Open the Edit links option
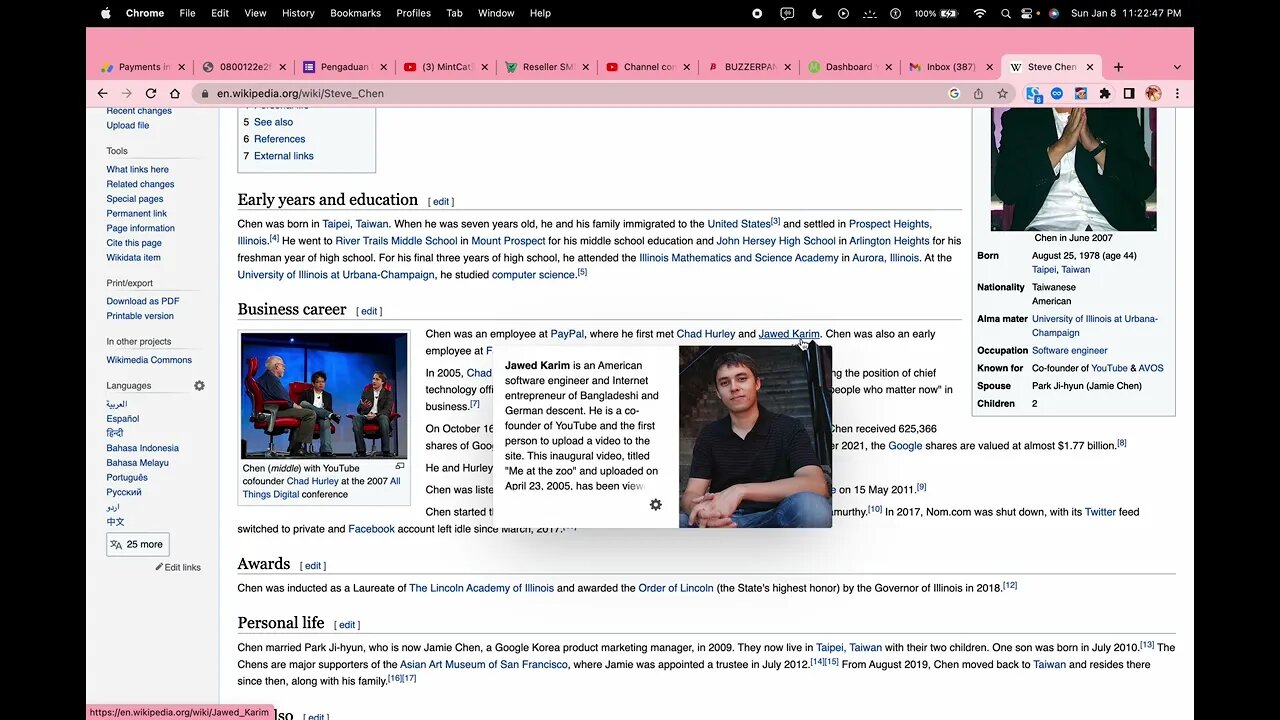The width and height of the screenshot is (1280, 720). click(x=182, y=568)
